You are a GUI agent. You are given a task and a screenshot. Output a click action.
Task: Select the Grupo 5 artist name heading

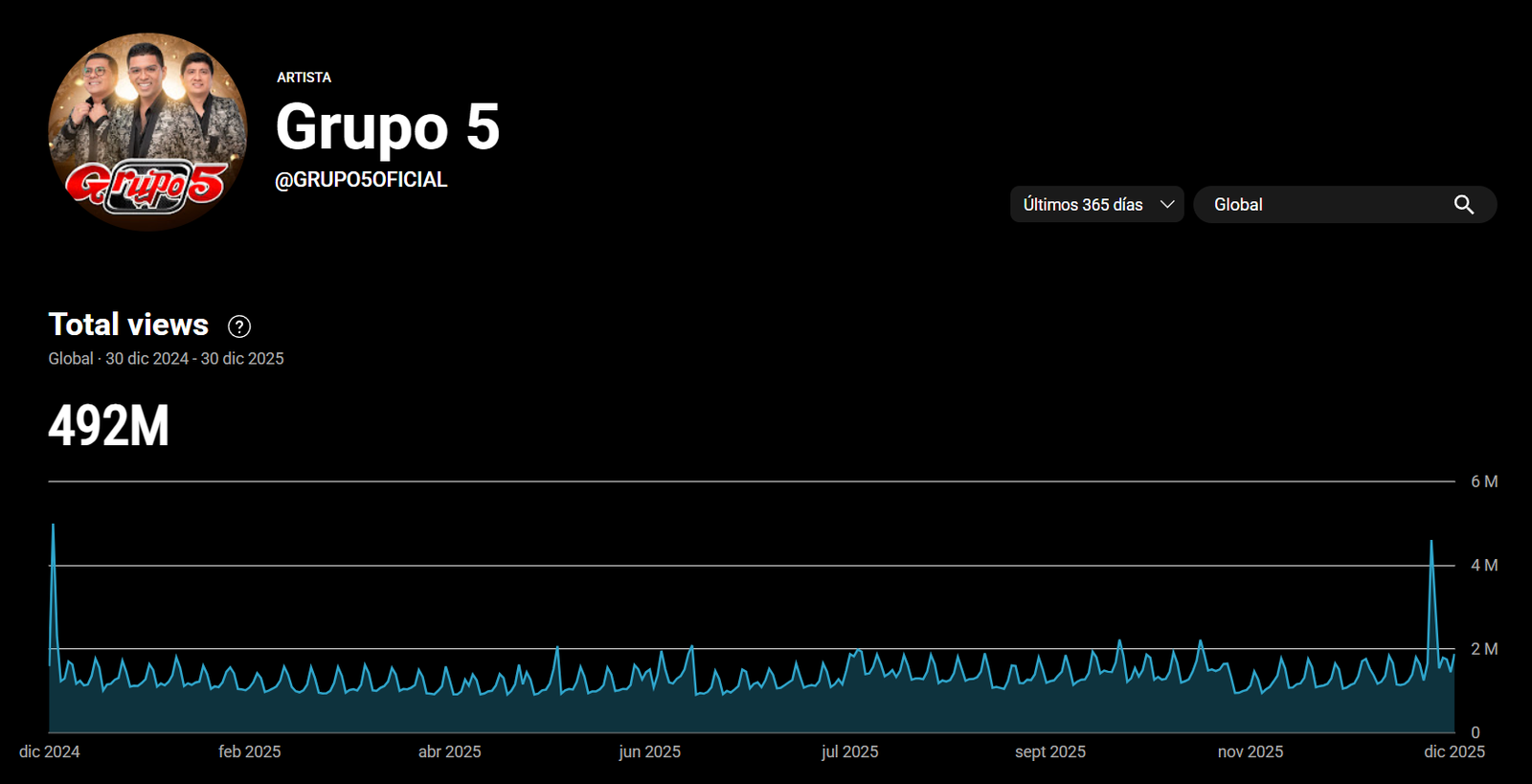click(x=387, y=126)
